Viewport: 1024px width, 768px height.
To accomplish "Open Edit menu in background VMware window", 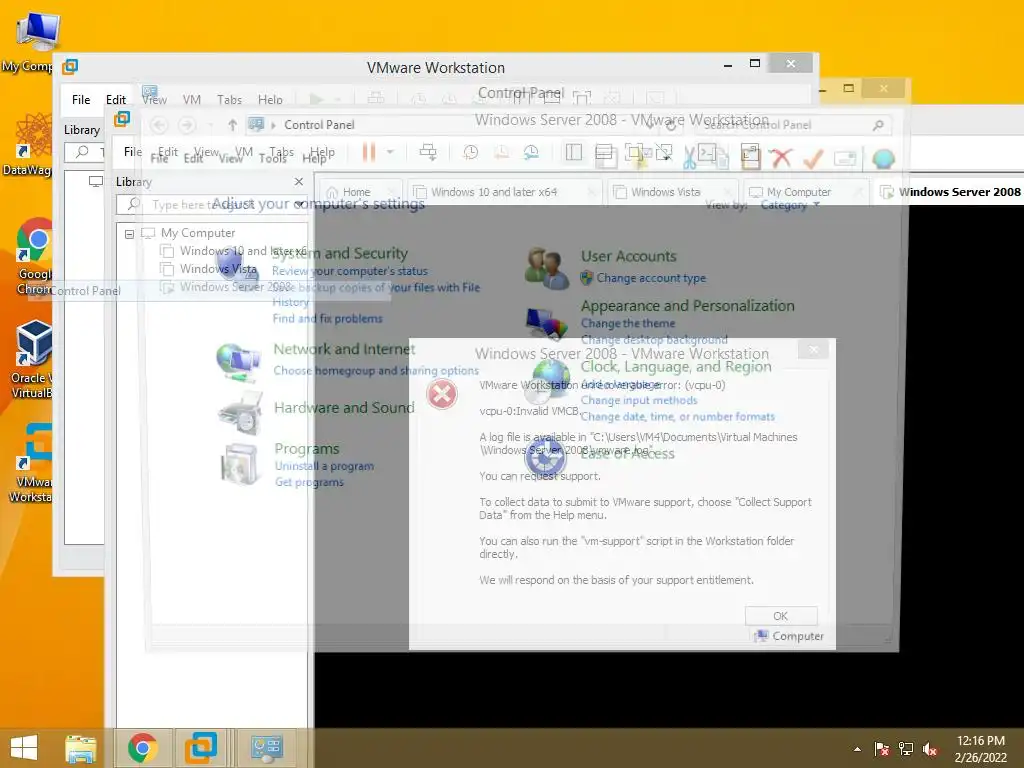I will (x=116, y=100).
